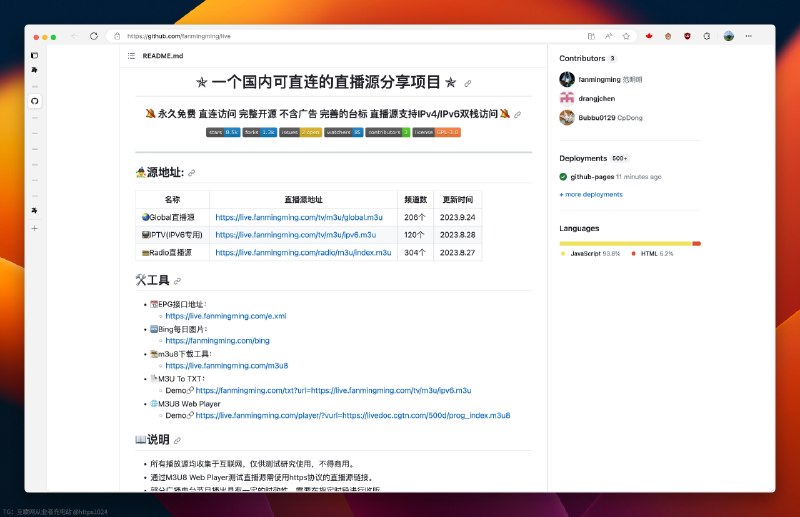Open the read aloud icon in address bar
The image size is (800, 517).
(x=609, y=36)
